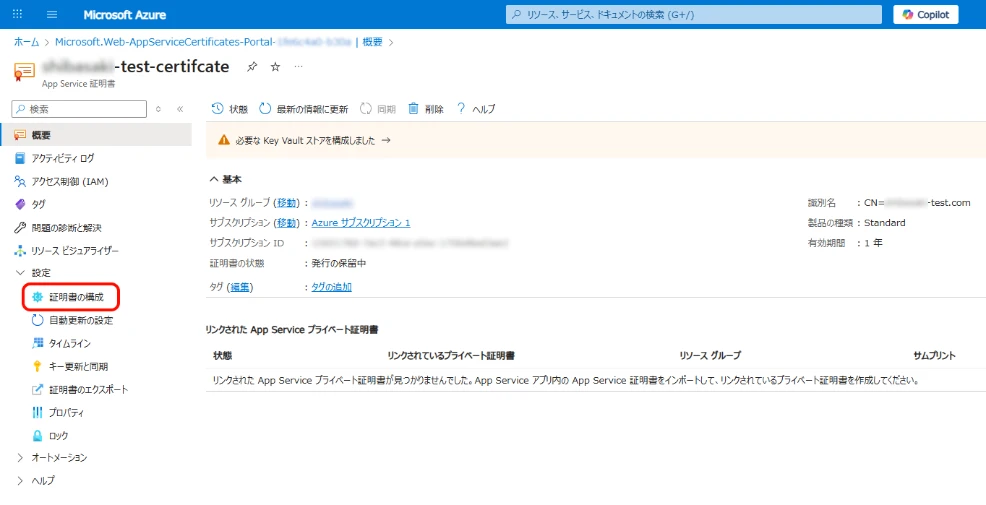Expand the ヘルプ section in sidebar
The image size is (986, 505).
[x=21, y=481]
